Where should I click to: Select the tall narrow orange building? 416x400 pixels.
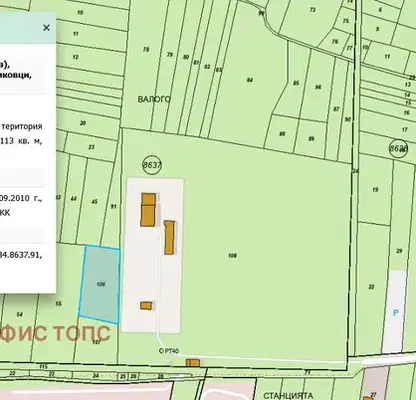(x=169, y=237)
